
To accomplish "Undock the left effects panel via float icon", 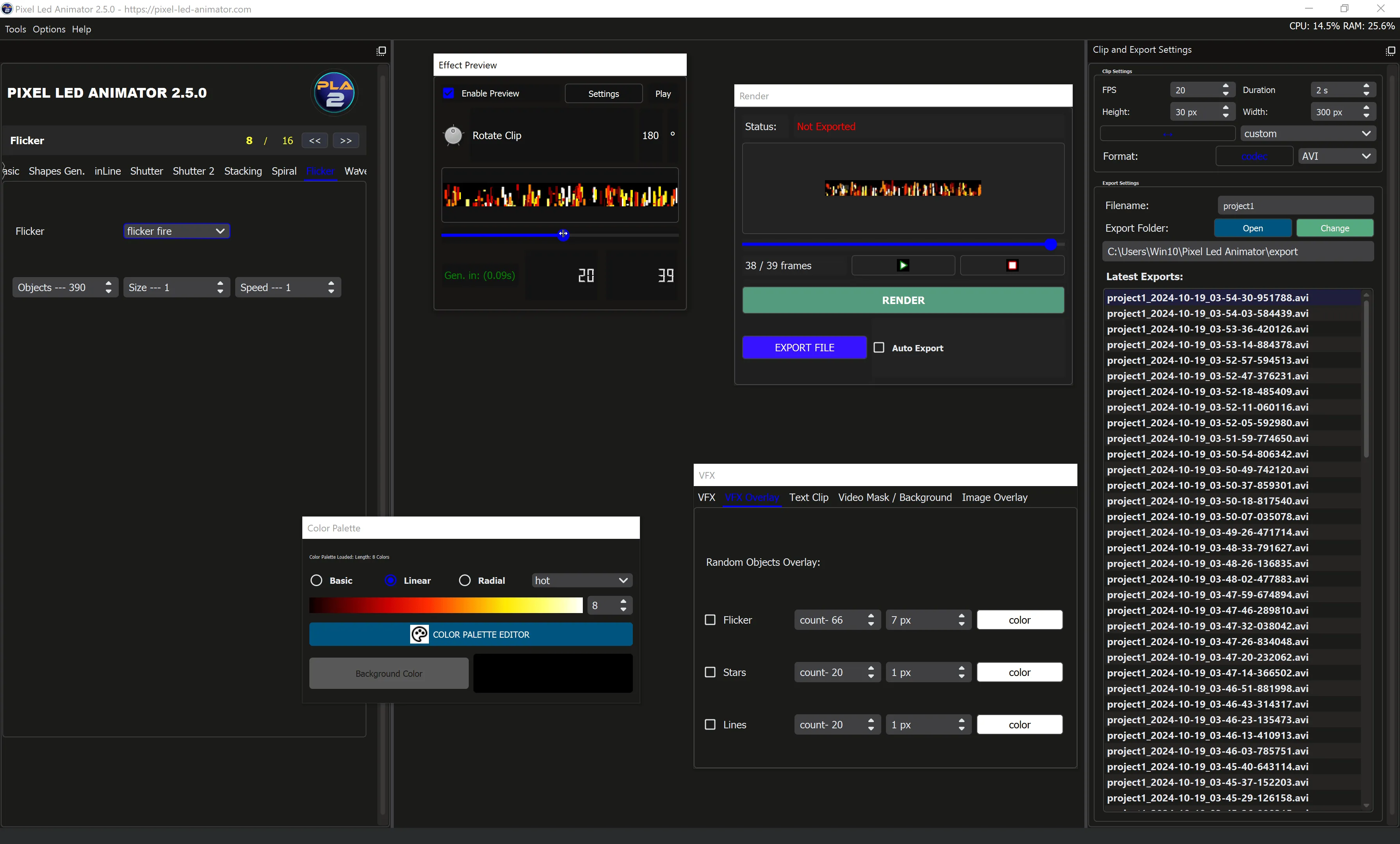I will pos(381,51).
